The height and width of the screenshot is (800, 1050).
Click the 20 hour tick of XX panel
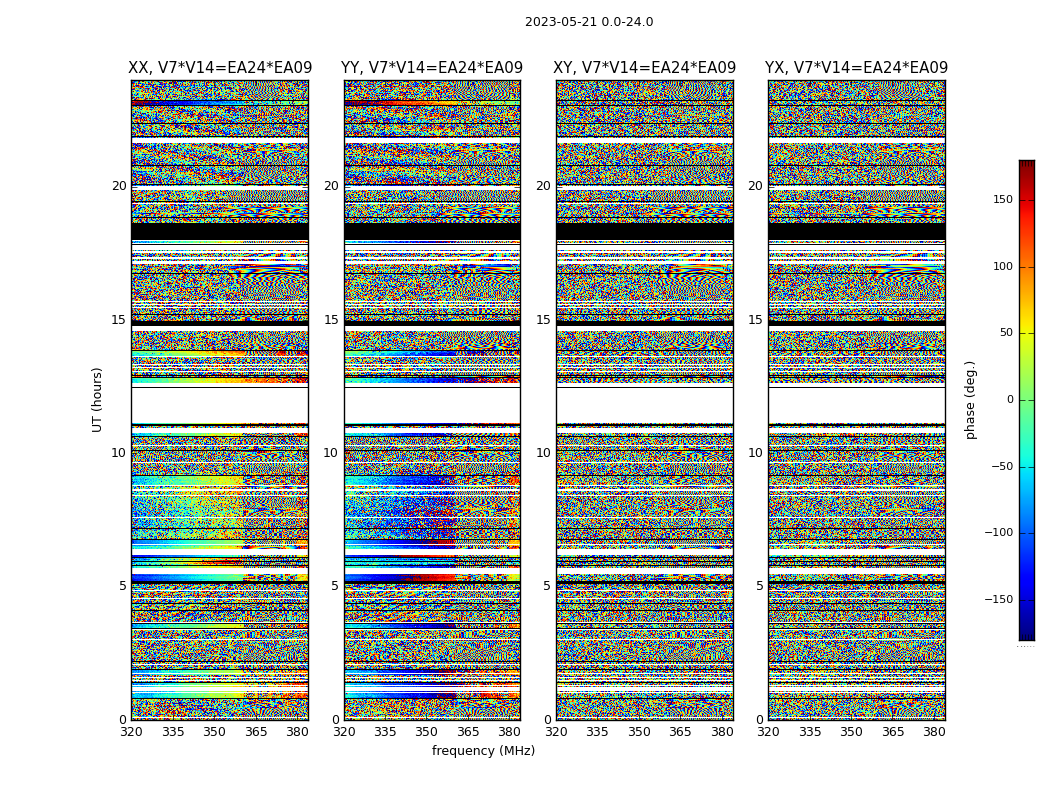coord(119,186)
